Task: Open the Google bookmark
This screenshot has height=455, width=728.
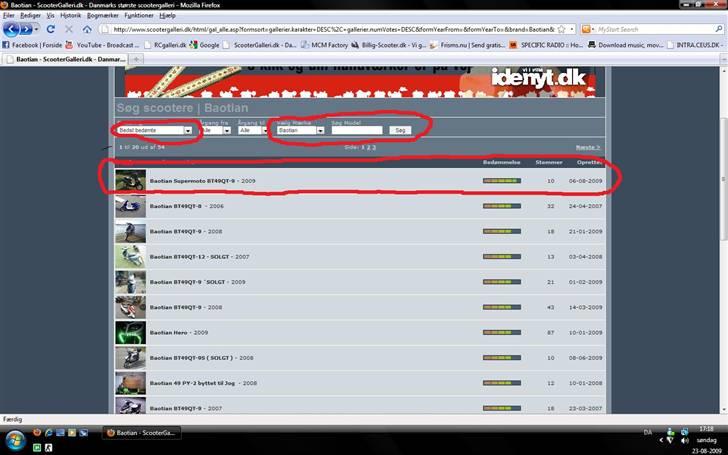Action: click(x=205, y=45)
